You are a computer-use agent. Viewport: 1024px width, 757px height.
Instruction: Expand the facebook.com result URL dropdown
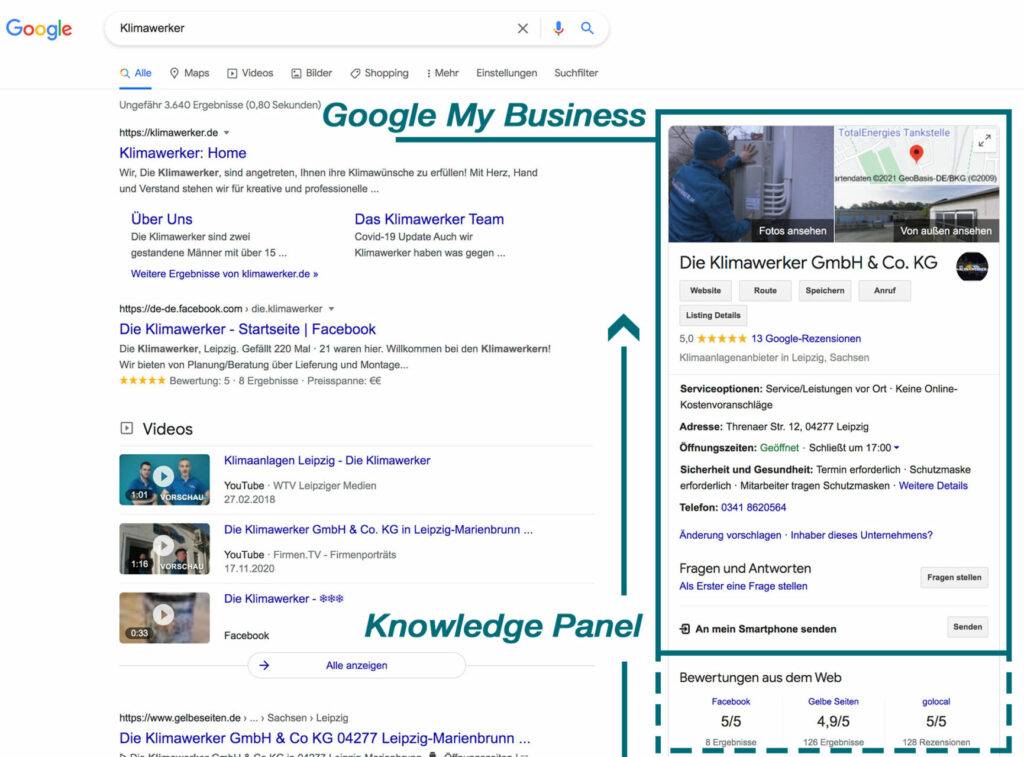(x=331, y=308)
